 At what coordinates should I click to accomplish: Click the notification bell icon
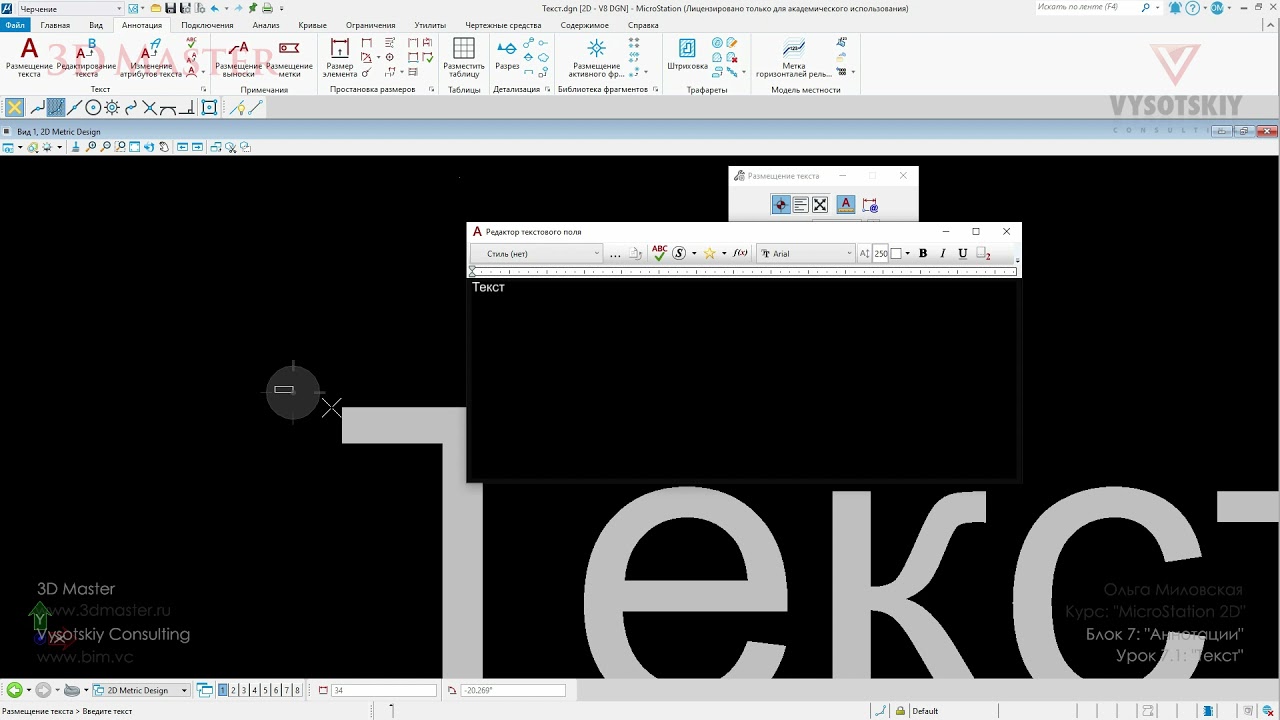pyautogui.click(x=1175, y=8)
